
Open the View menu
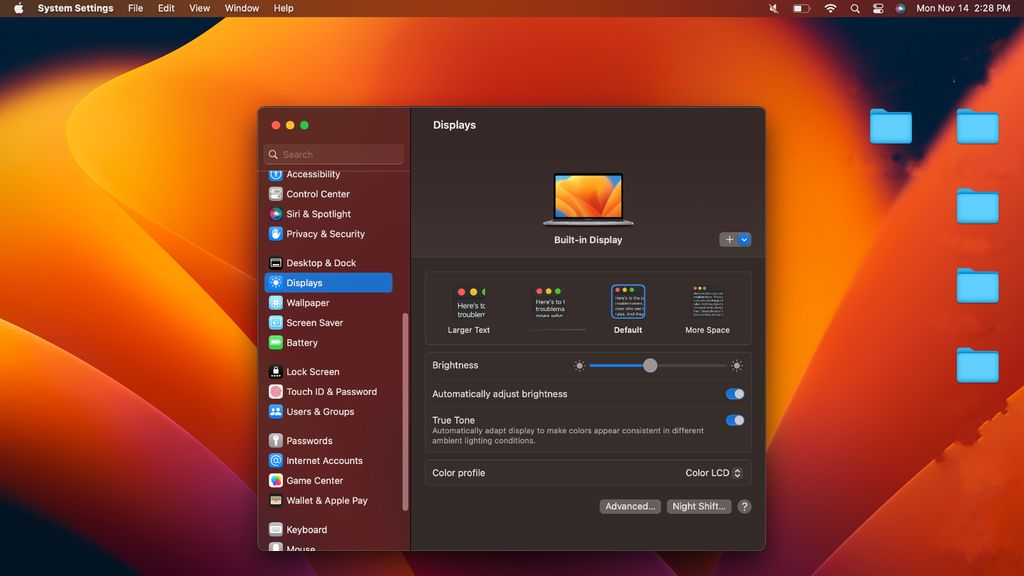point(199,8)
